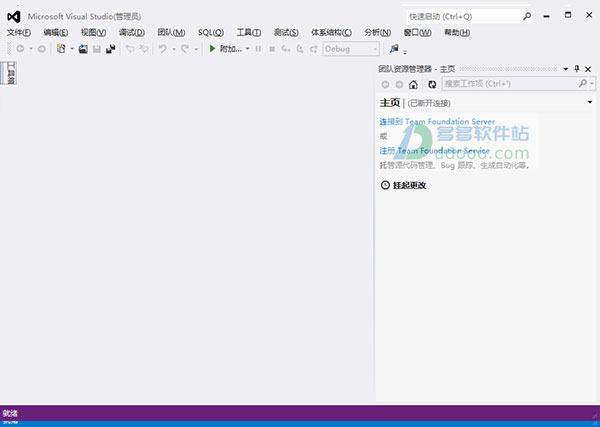Click the Navigate Backward toolbar icon

click(x=20, y=49)
